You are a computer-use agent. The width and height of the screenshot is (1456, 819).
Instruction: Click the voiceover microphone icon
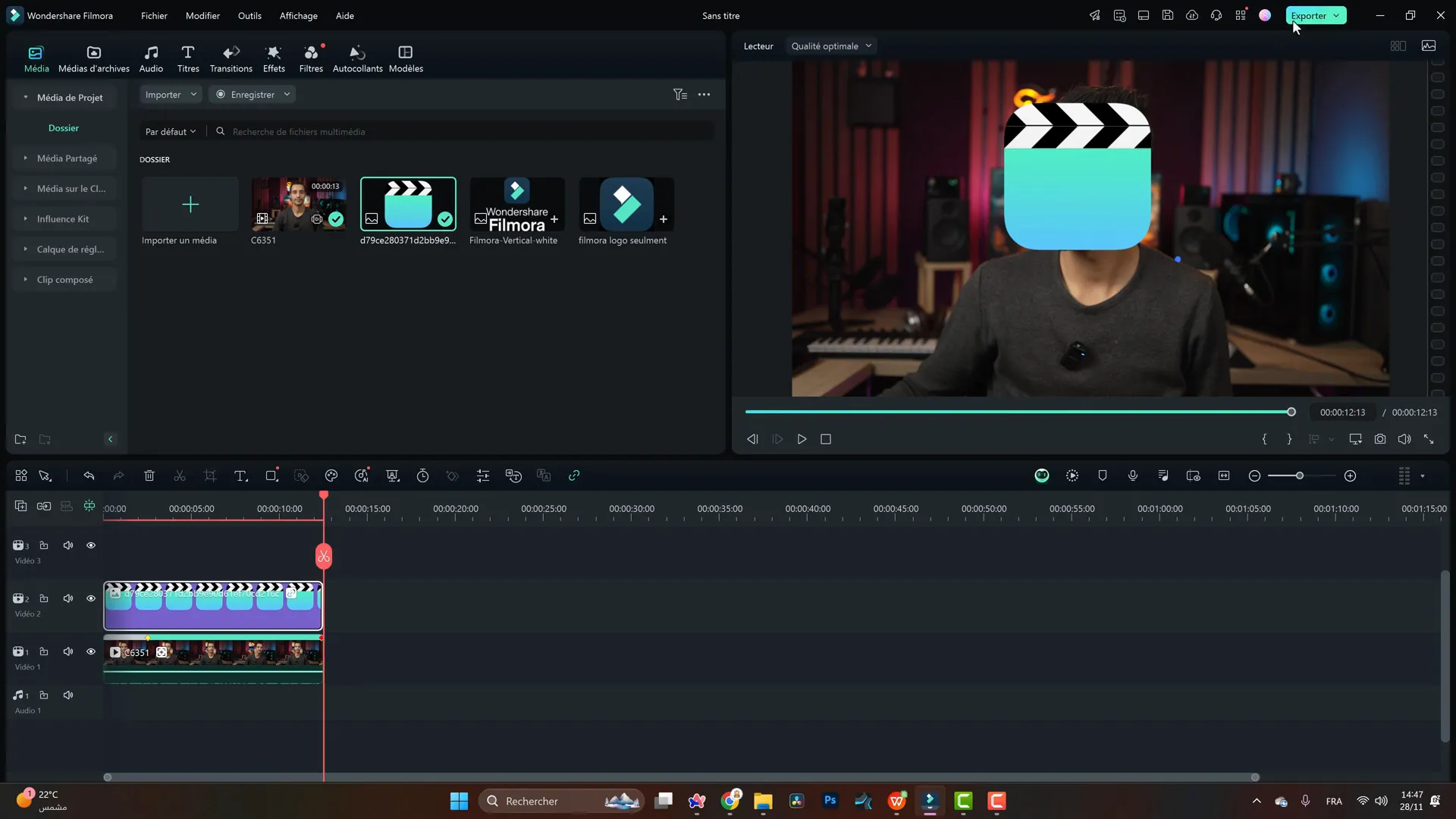[1133, 475]
